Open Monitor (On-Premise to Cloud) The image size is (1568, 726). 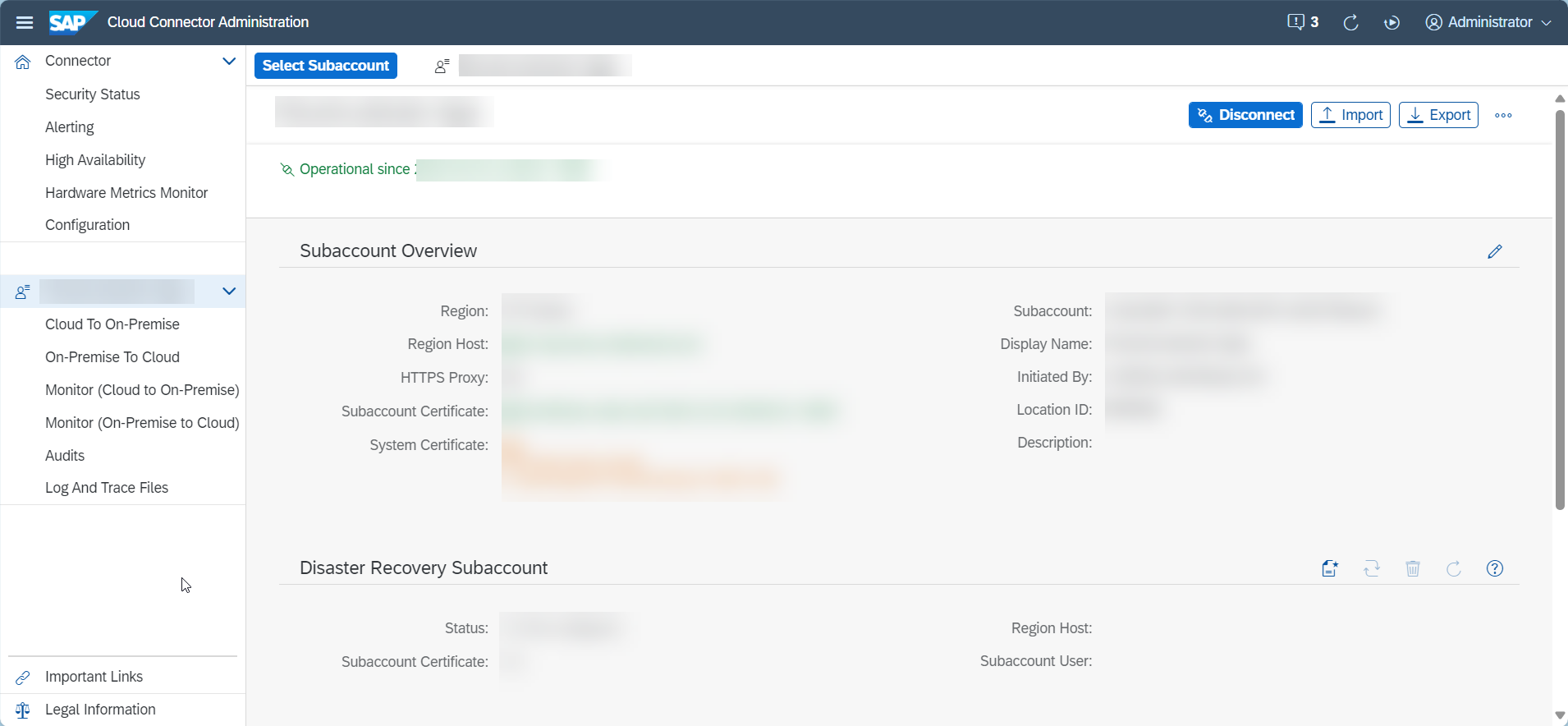142,423
